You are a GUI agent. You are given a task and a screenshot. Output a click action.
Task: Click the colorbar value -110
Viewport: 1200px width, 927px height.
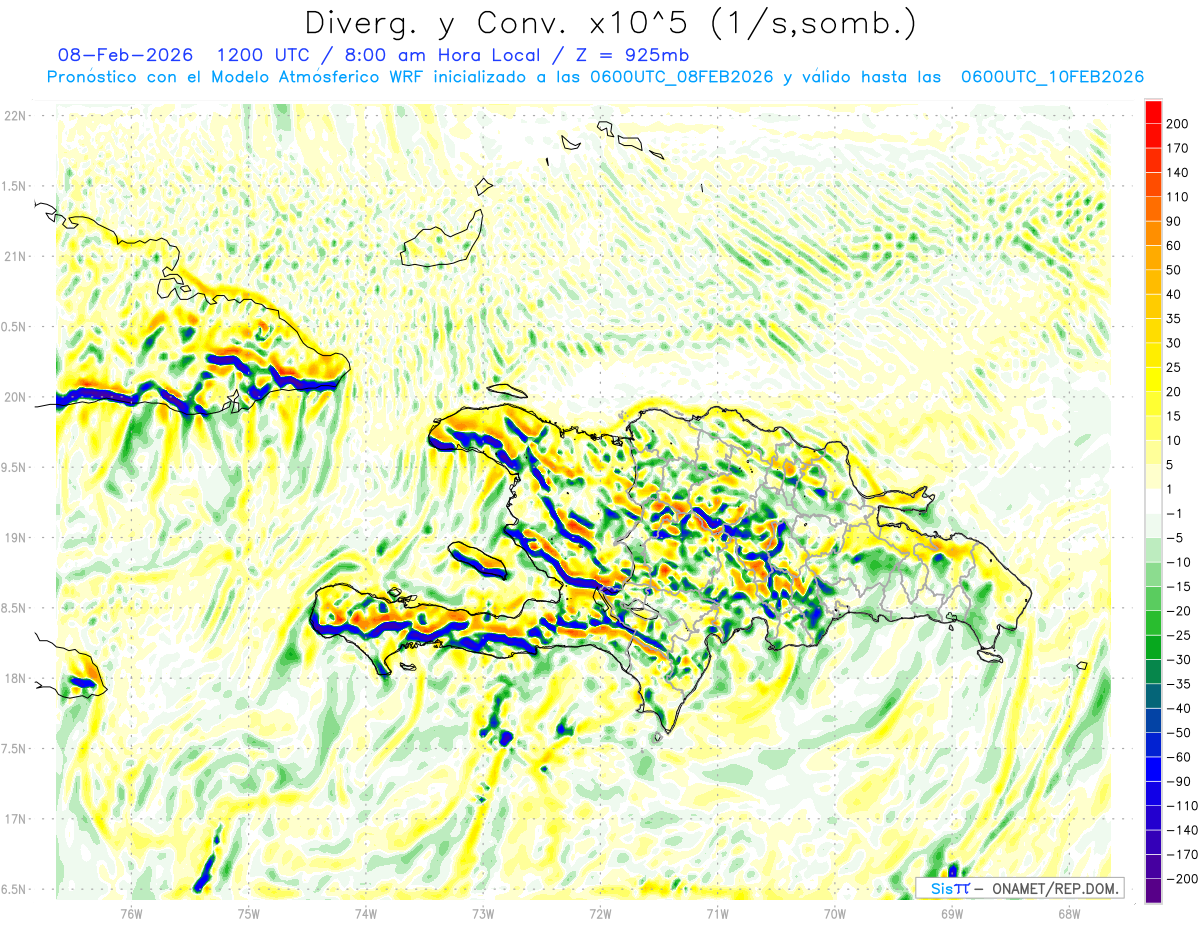[x=1182, y=806]
